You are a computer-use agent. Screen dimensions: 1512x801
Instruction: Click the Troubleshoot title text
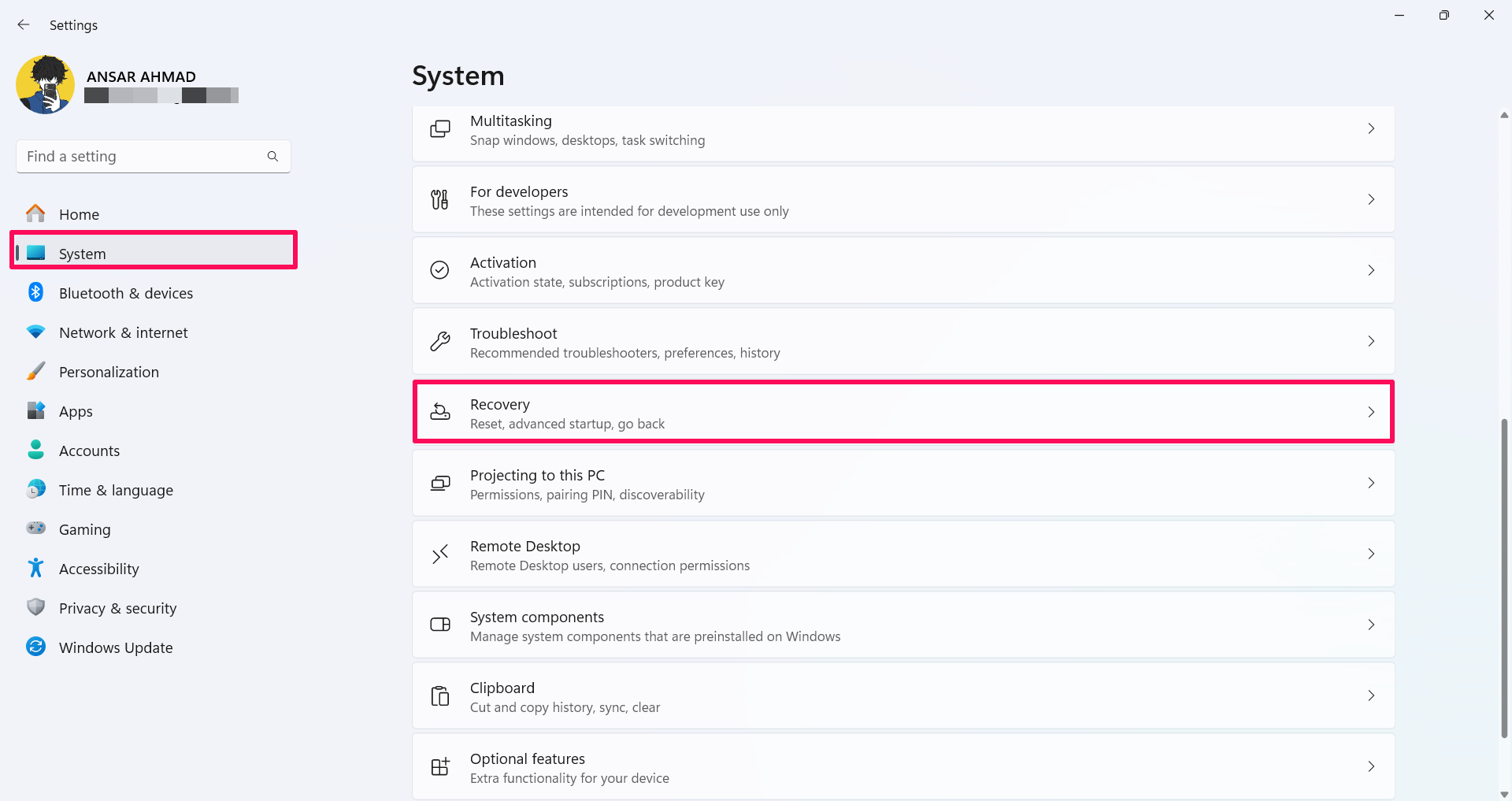coord(513,333)
